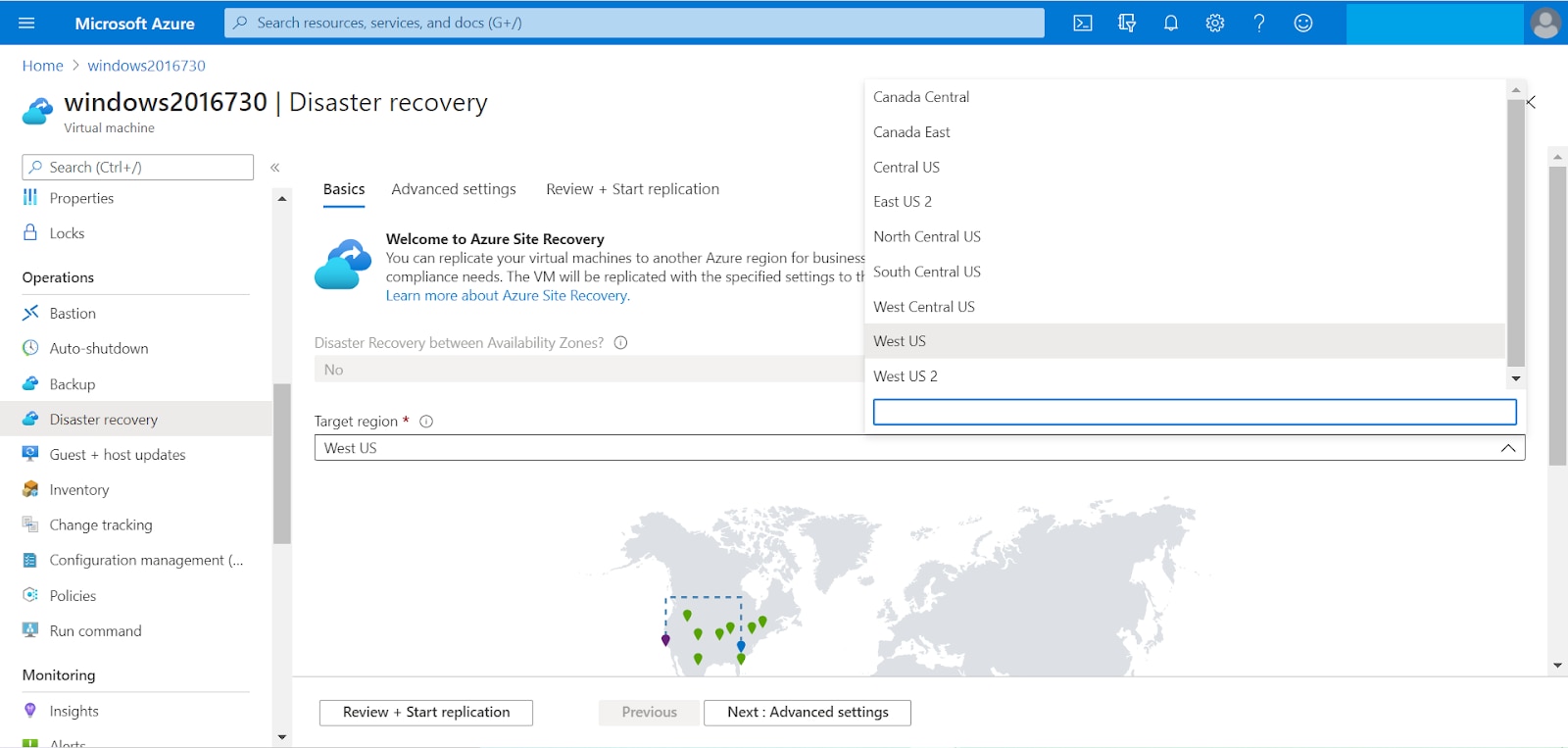Collapse the Target region dropdown
The width and height of the screenshot is (1568, 748).
coord(1507,448)
